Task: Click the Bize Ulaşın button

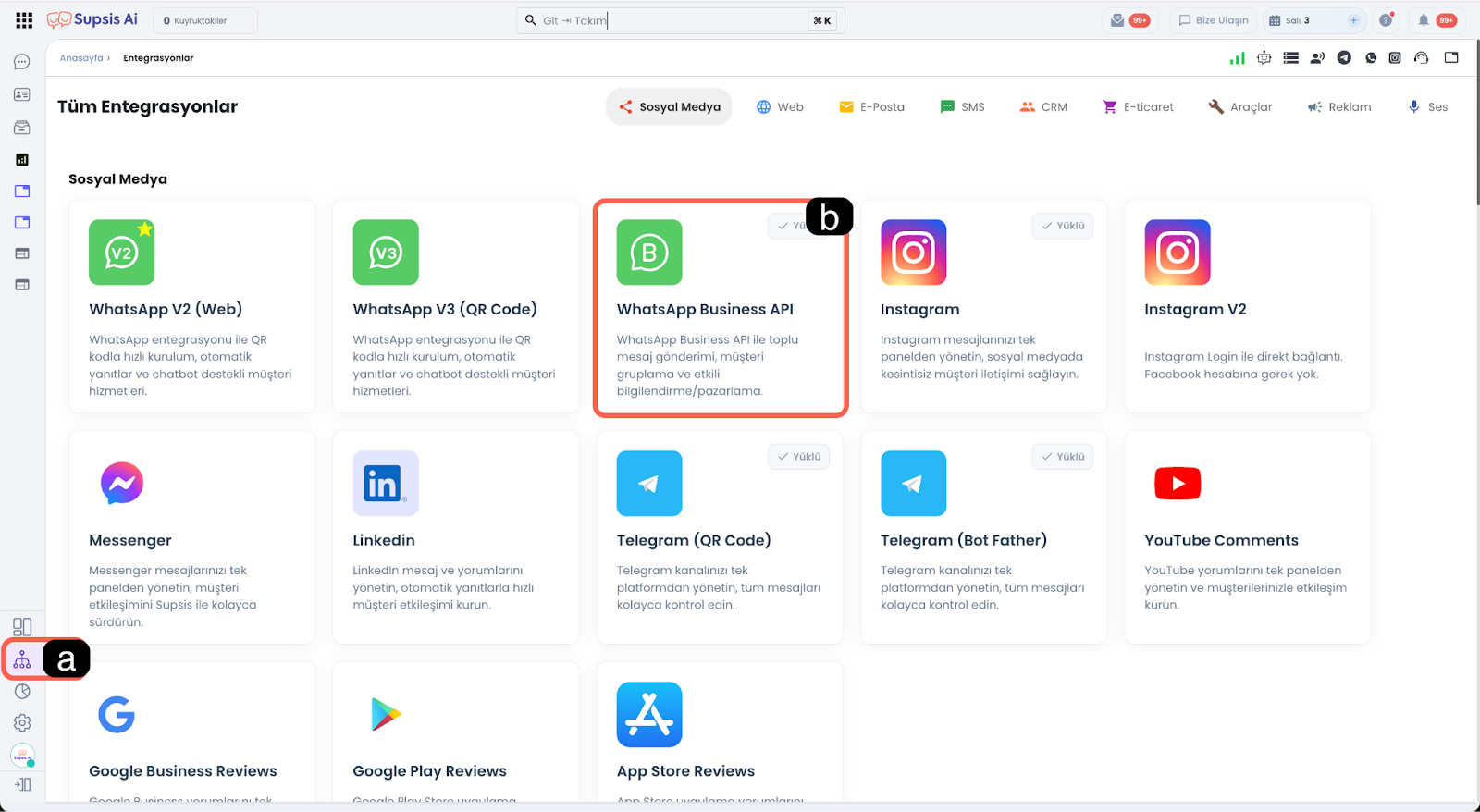Action: click(1213, 20)
